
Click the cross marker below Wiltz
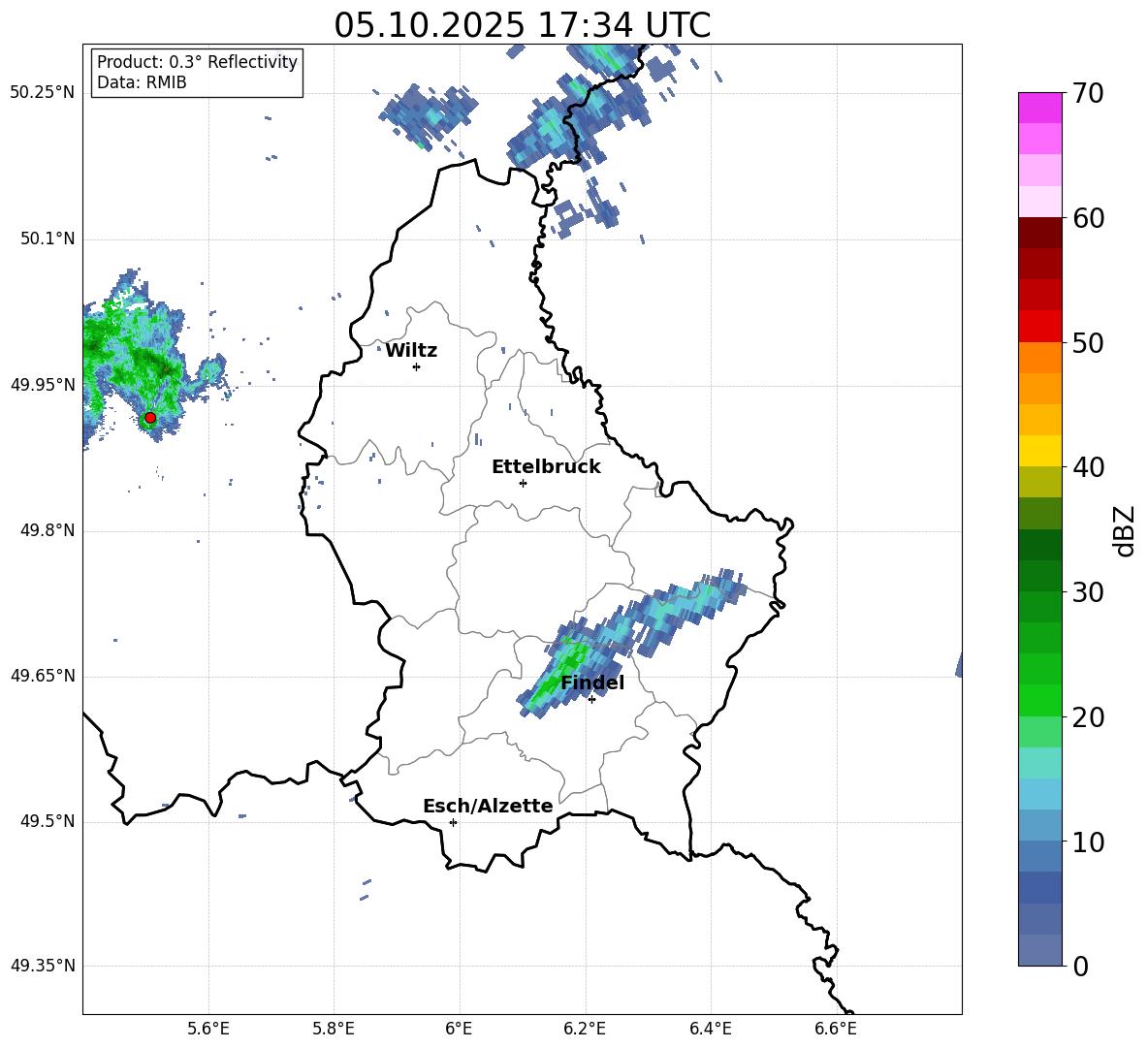click(416, 366)
